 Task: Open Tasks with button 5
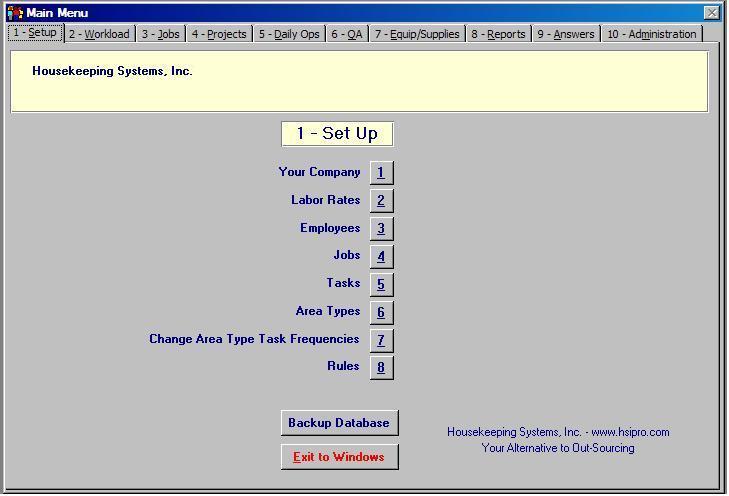pos(381,284)
